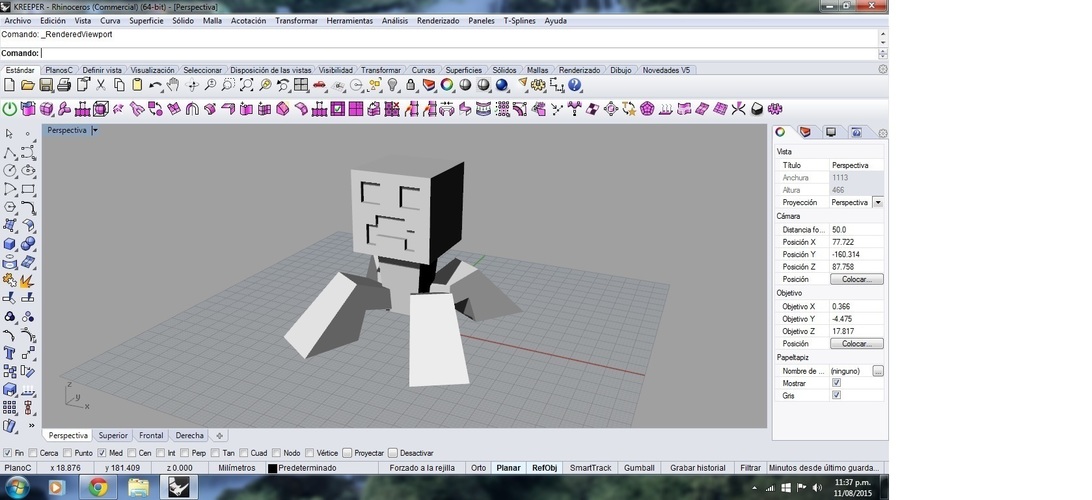Select the arrow pointer tool
Viewport: 1092px width, 500px height.
click(10, 134)
